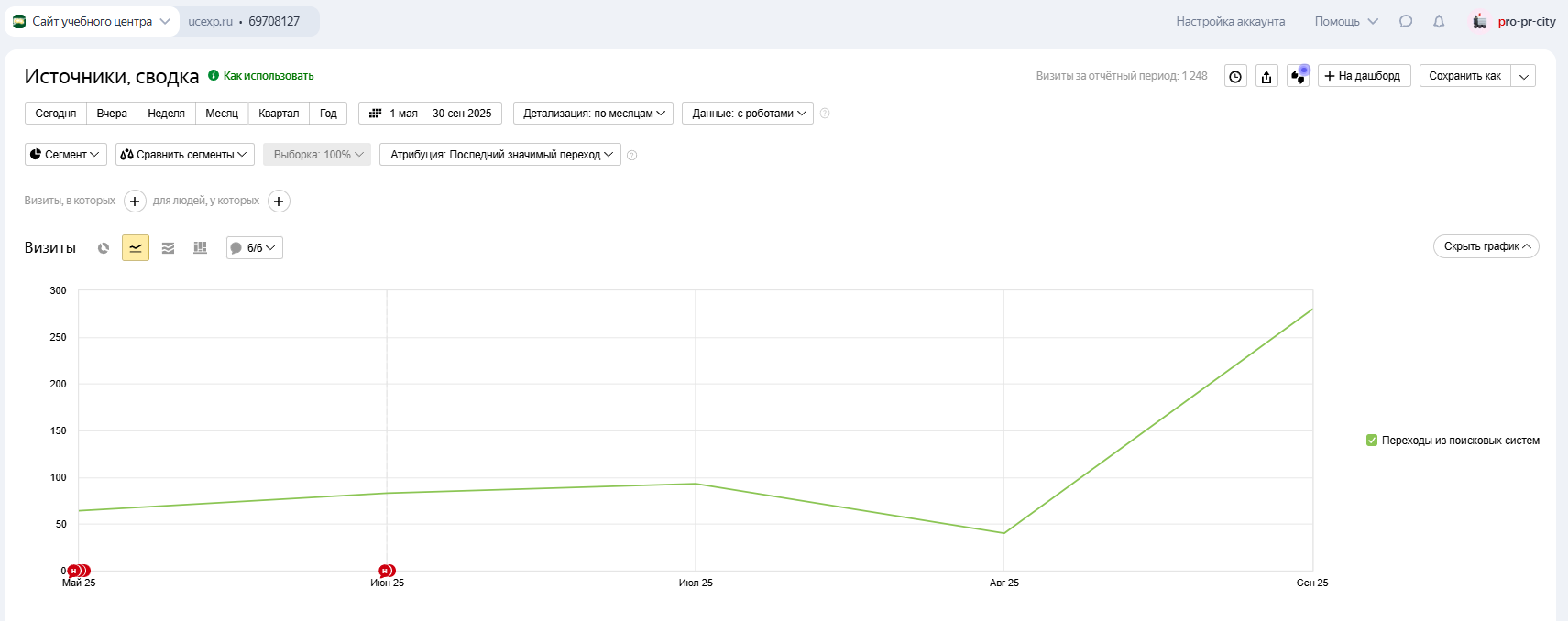Open the 'Как использовать' link

(x=268, y=76)
